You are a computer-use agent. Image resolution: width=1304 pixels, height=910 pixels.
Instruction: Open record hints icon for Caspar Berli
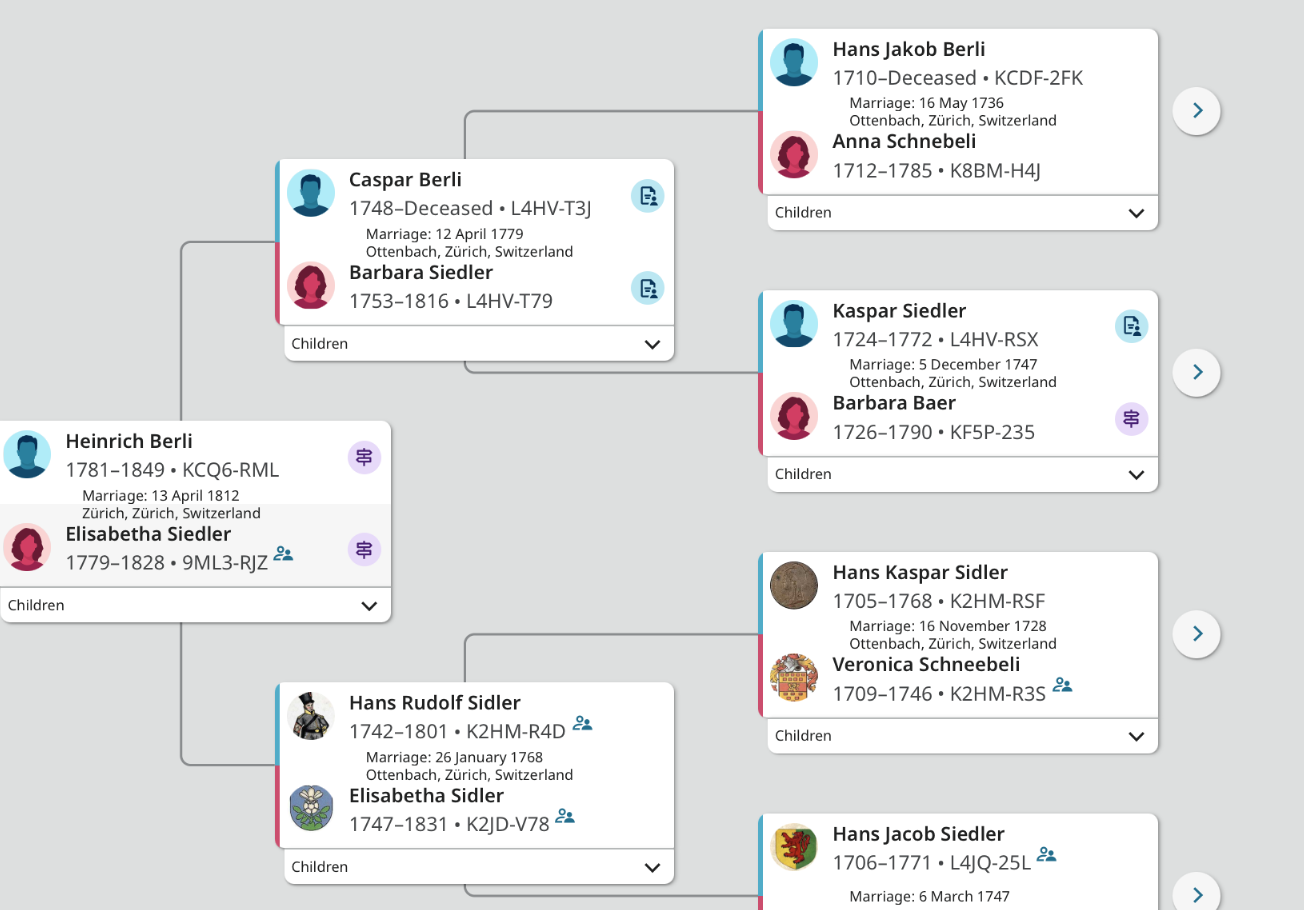(x=648, y=196)
